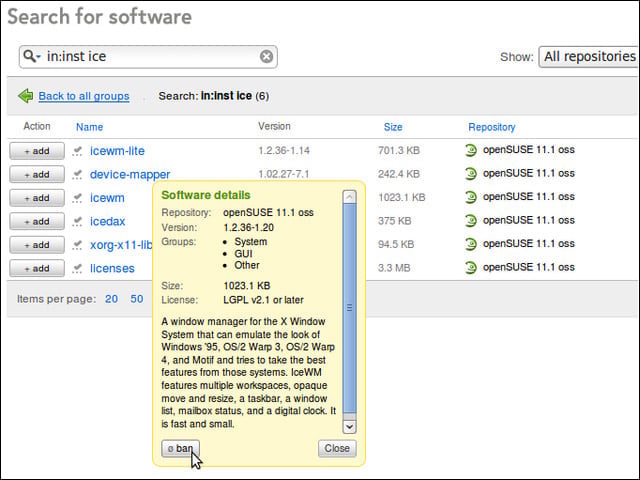Clear the search field with X icon

tap(266, 56)
